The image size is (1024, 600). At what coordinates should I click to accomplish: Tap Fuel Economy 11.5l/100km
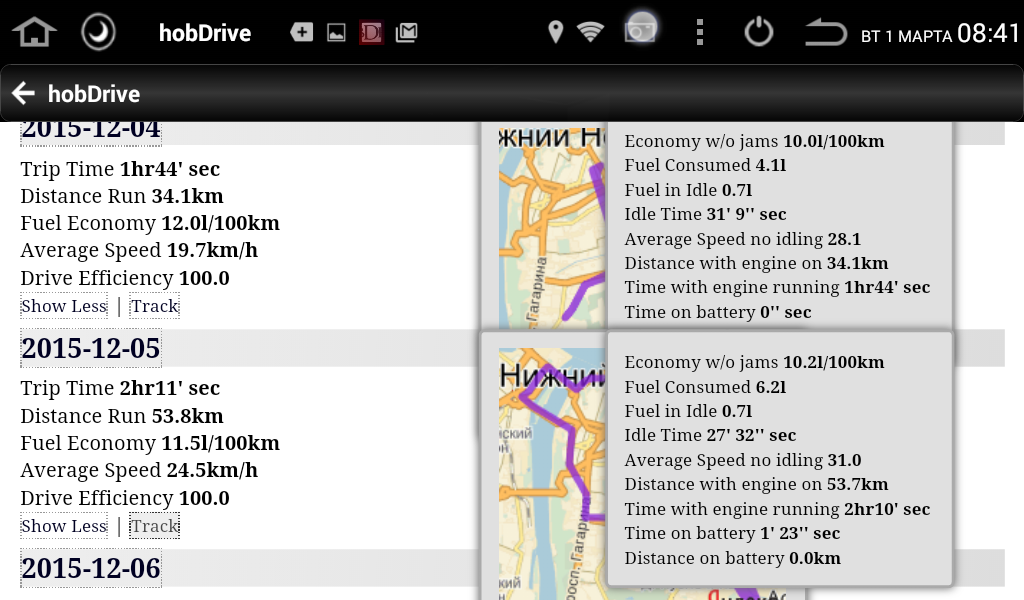(150, 443)
